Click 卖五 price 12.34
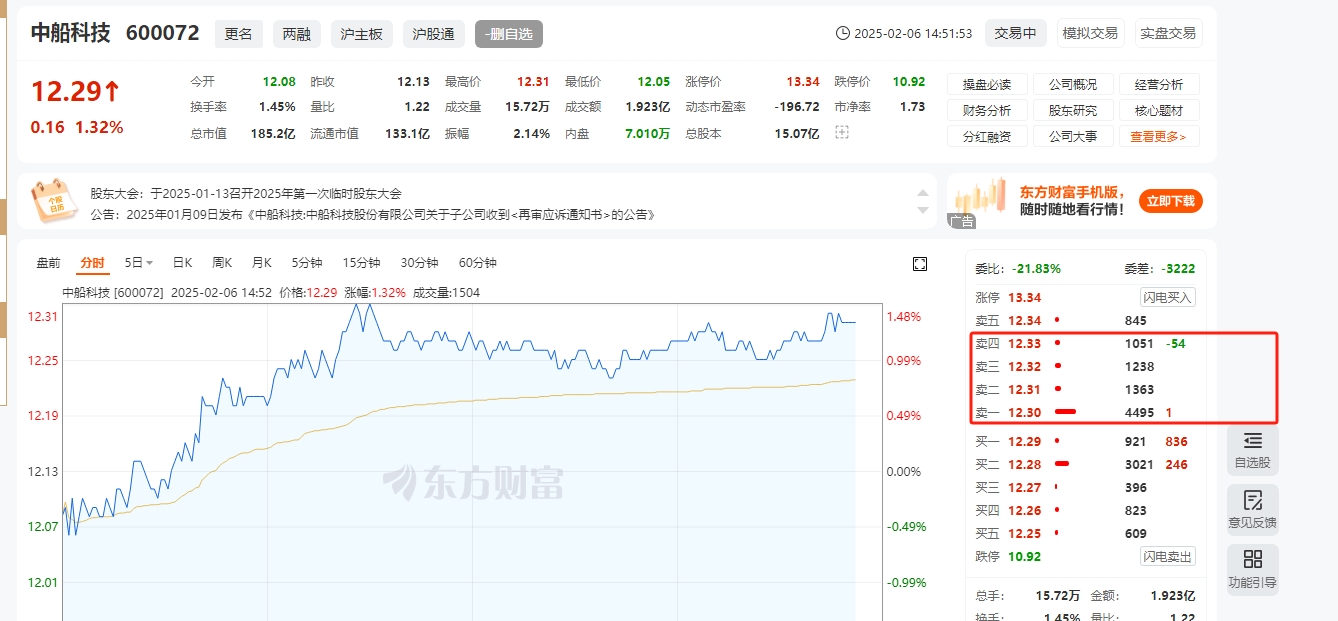Screen dimensions: 1338x621 tap(1024, 321)
